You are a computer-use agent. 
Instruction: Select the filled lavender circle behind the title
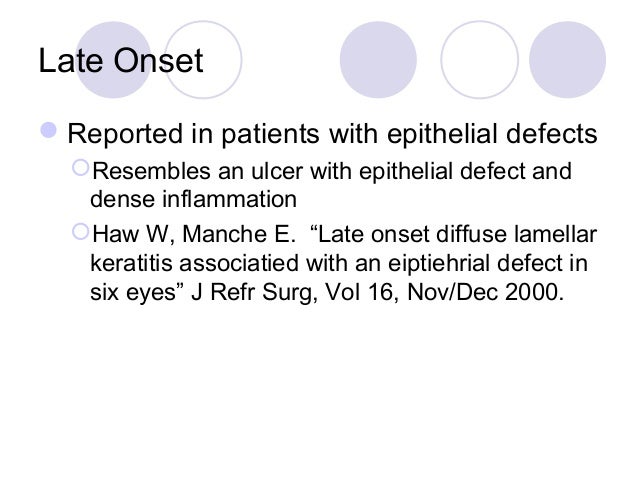point(114,60)
